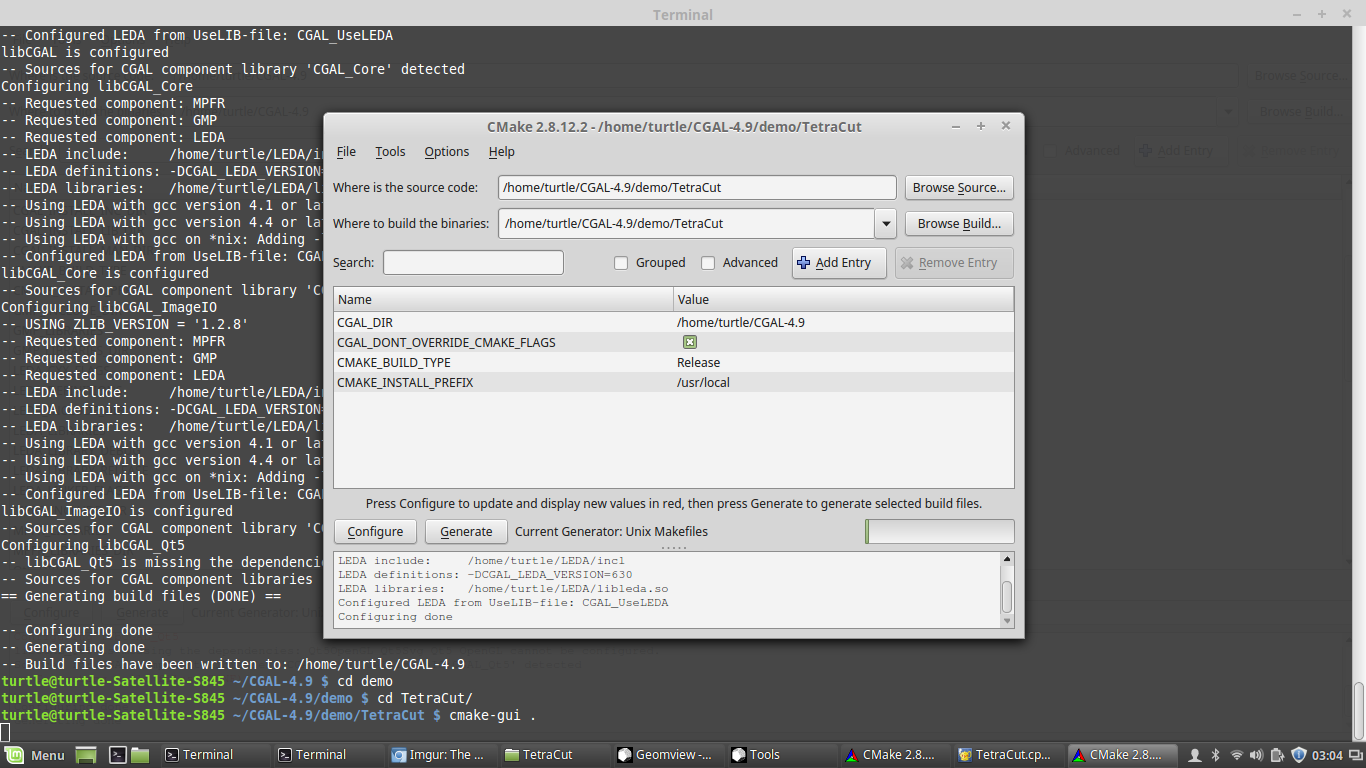Enable the Grouped checkbox

tap(621, 263)
